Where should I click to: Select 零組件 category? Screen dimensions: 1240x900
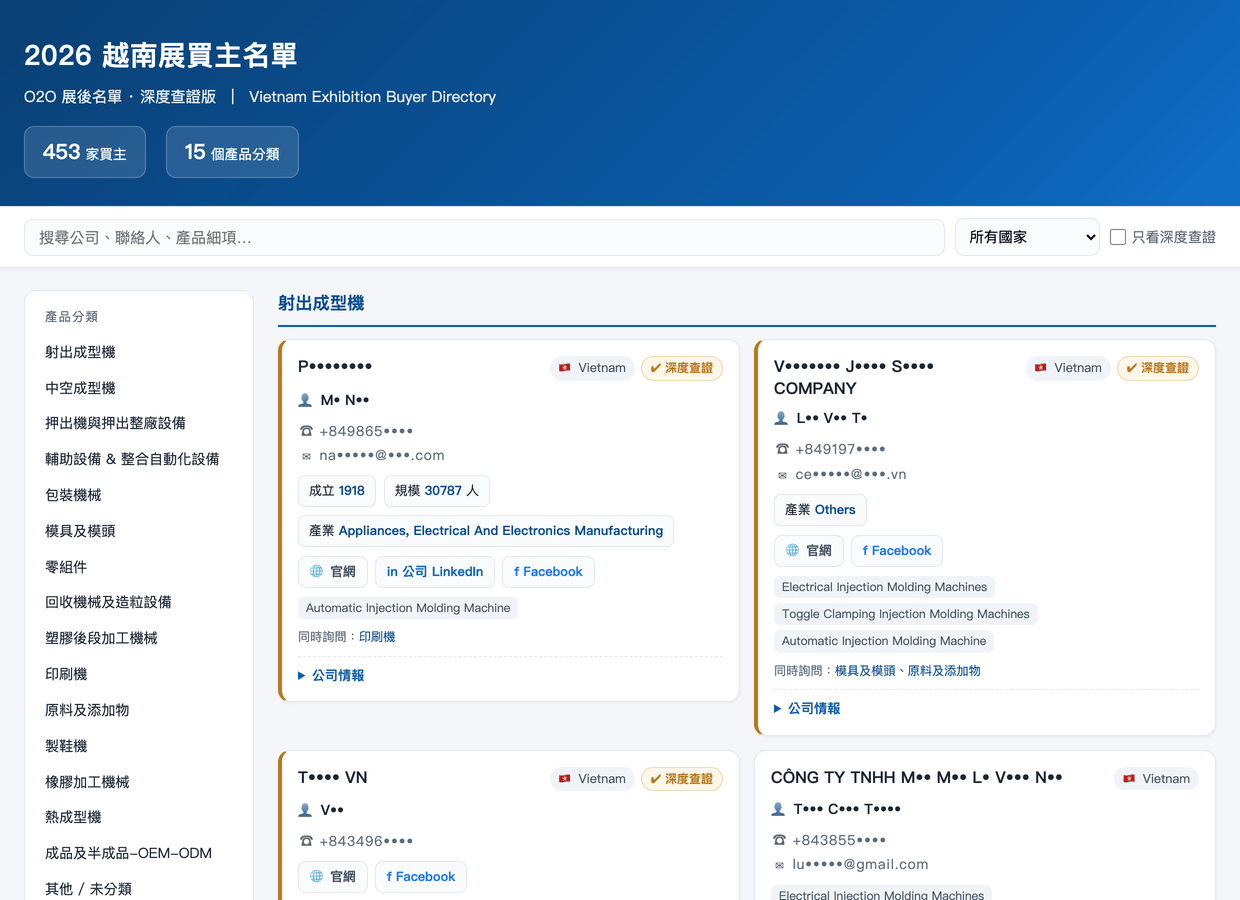coord(66,567)
